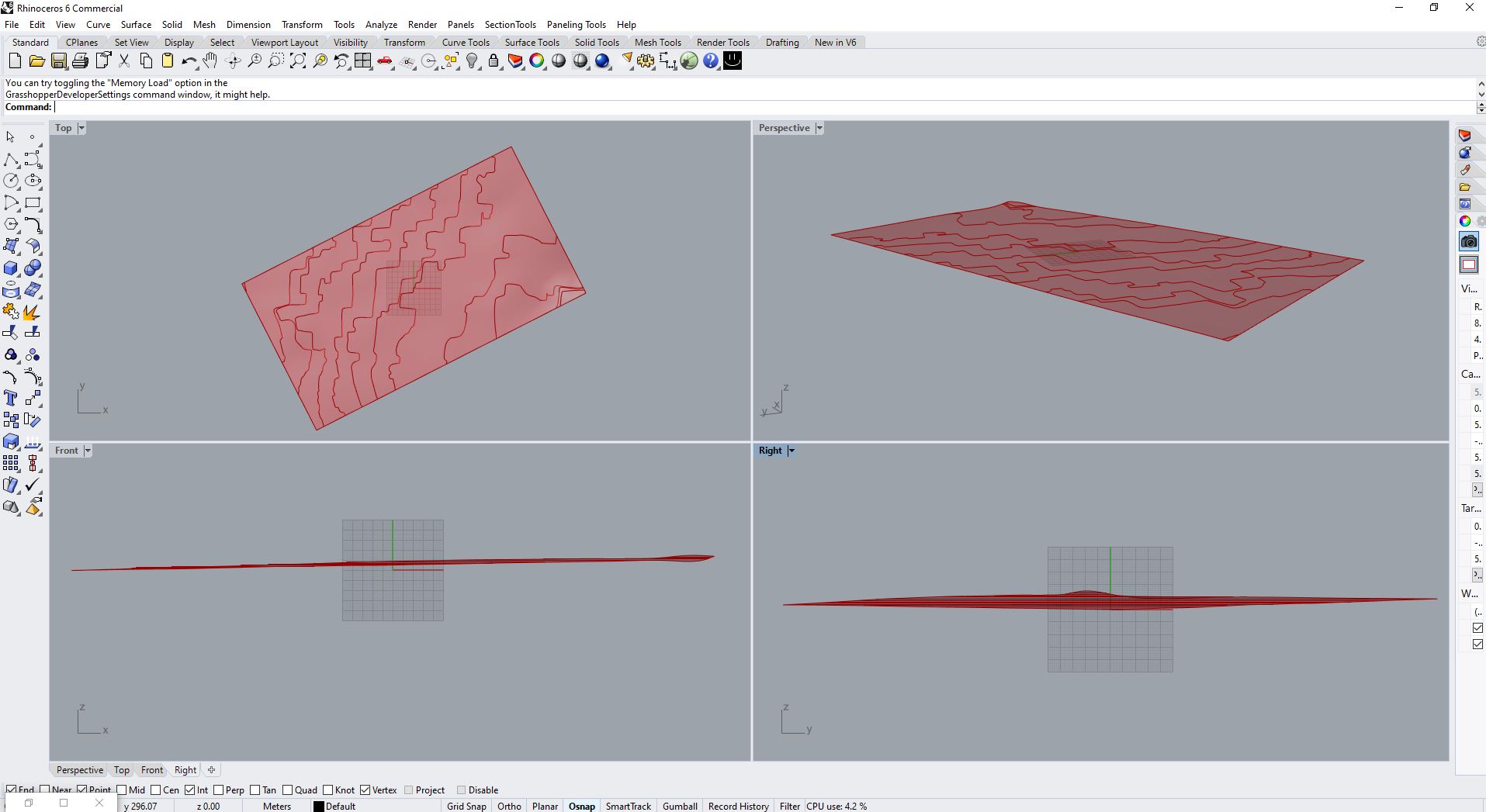Enable the Mid object snap checkbox
This screenshot has height=812, width=1486.
point(121,790)
